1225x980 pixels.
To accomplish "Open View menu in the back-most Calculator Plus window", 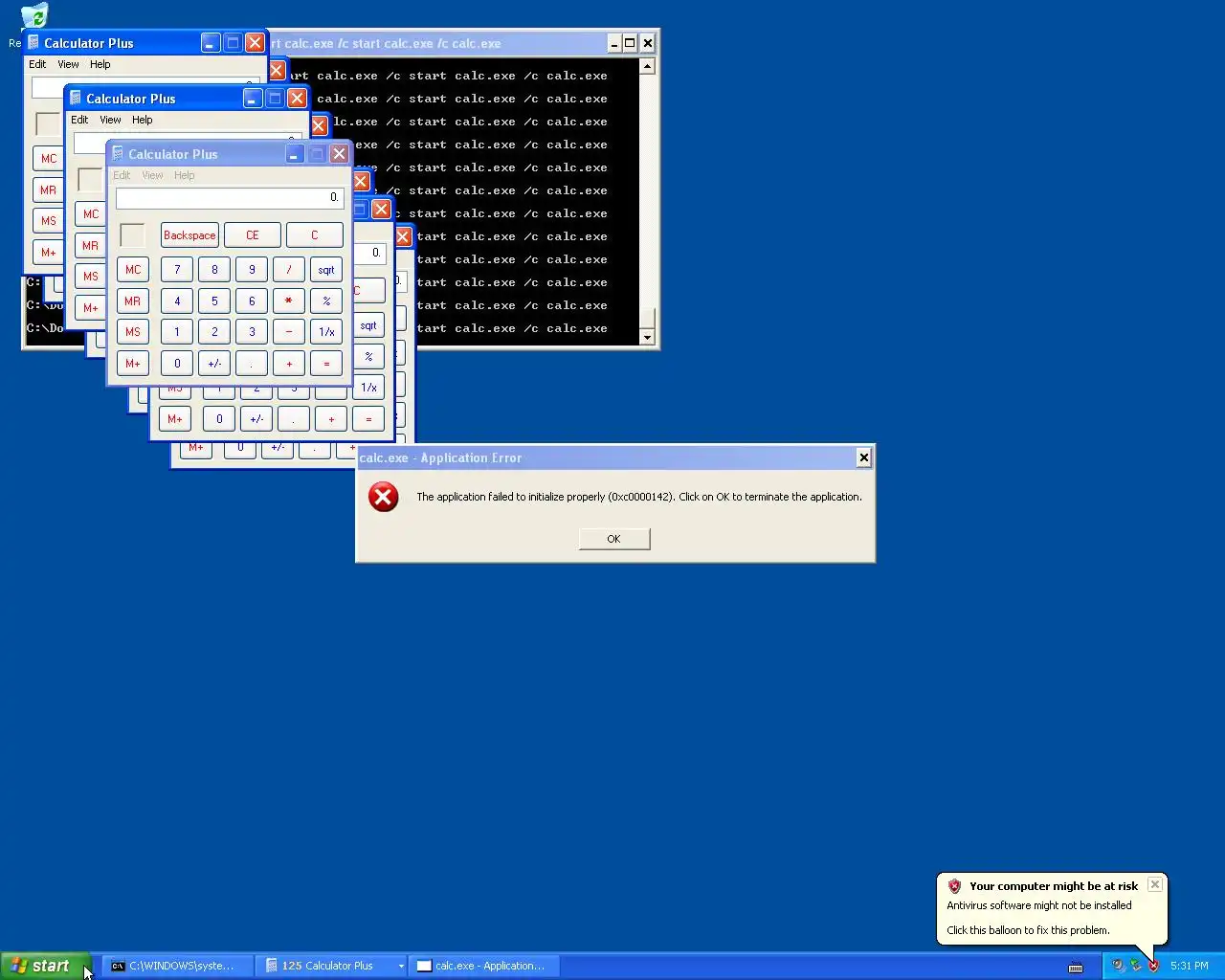I will (68, 64).
